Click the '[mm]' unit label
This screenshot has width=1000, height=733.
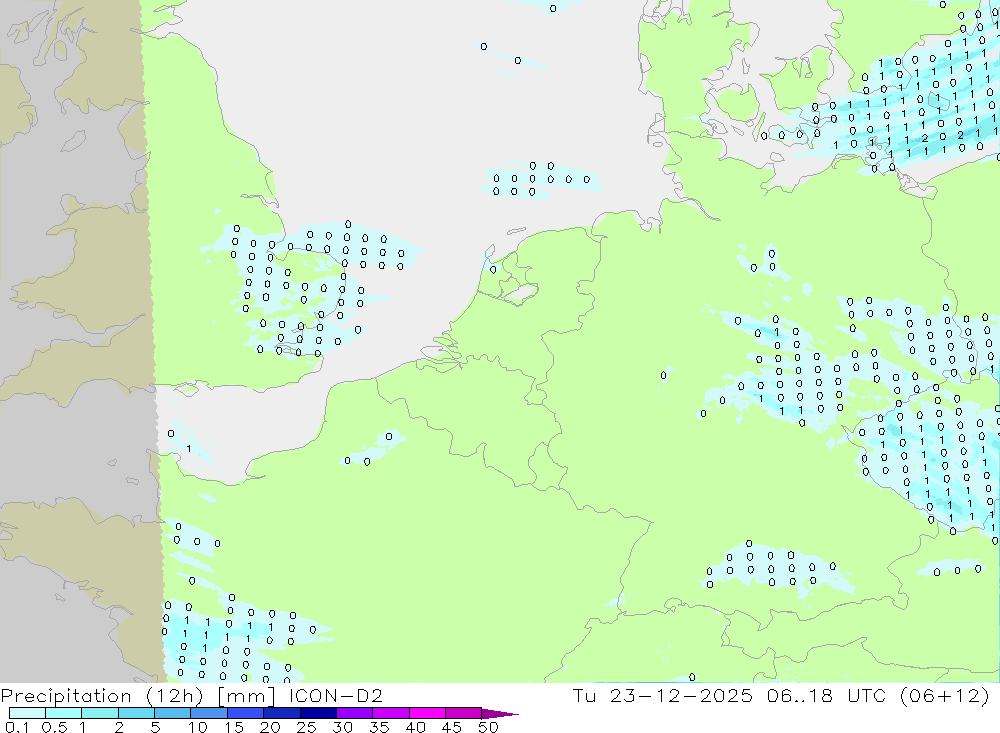pyautogui.click(x=246, y=695)
